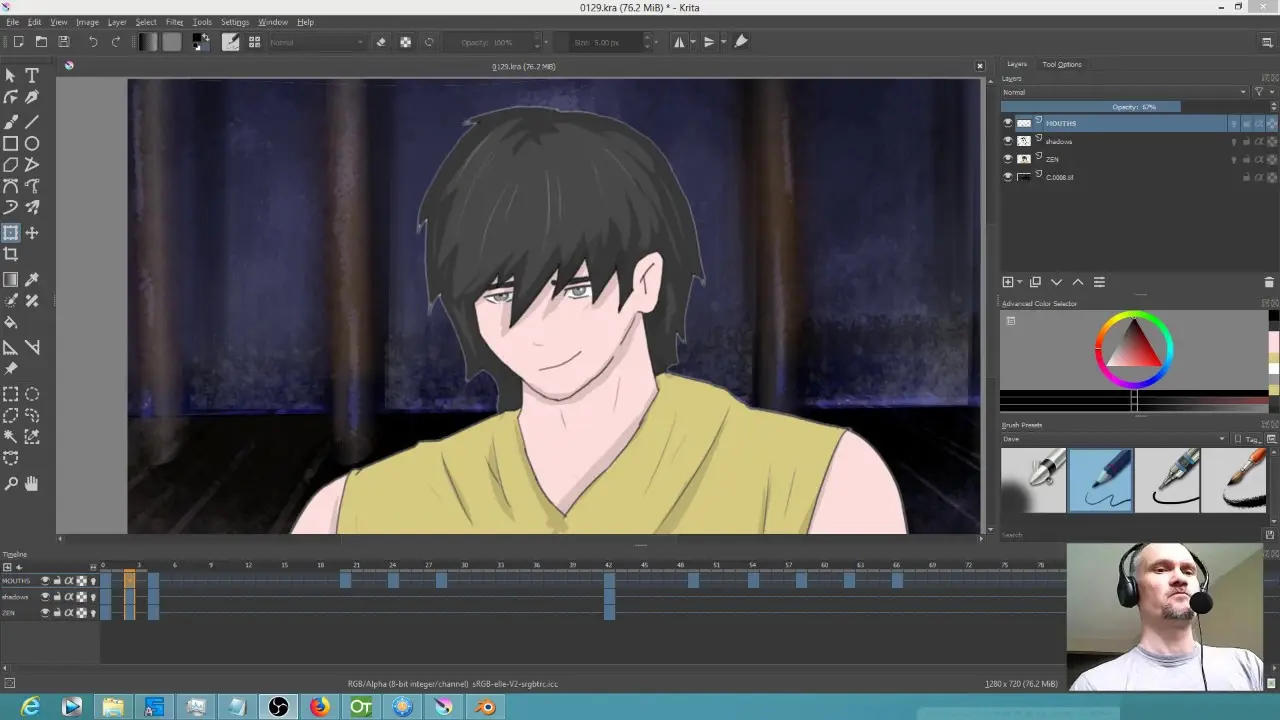Open the Layer menu
The height and width of the screenshot is (720, 1280).
(x=117, y=22)
